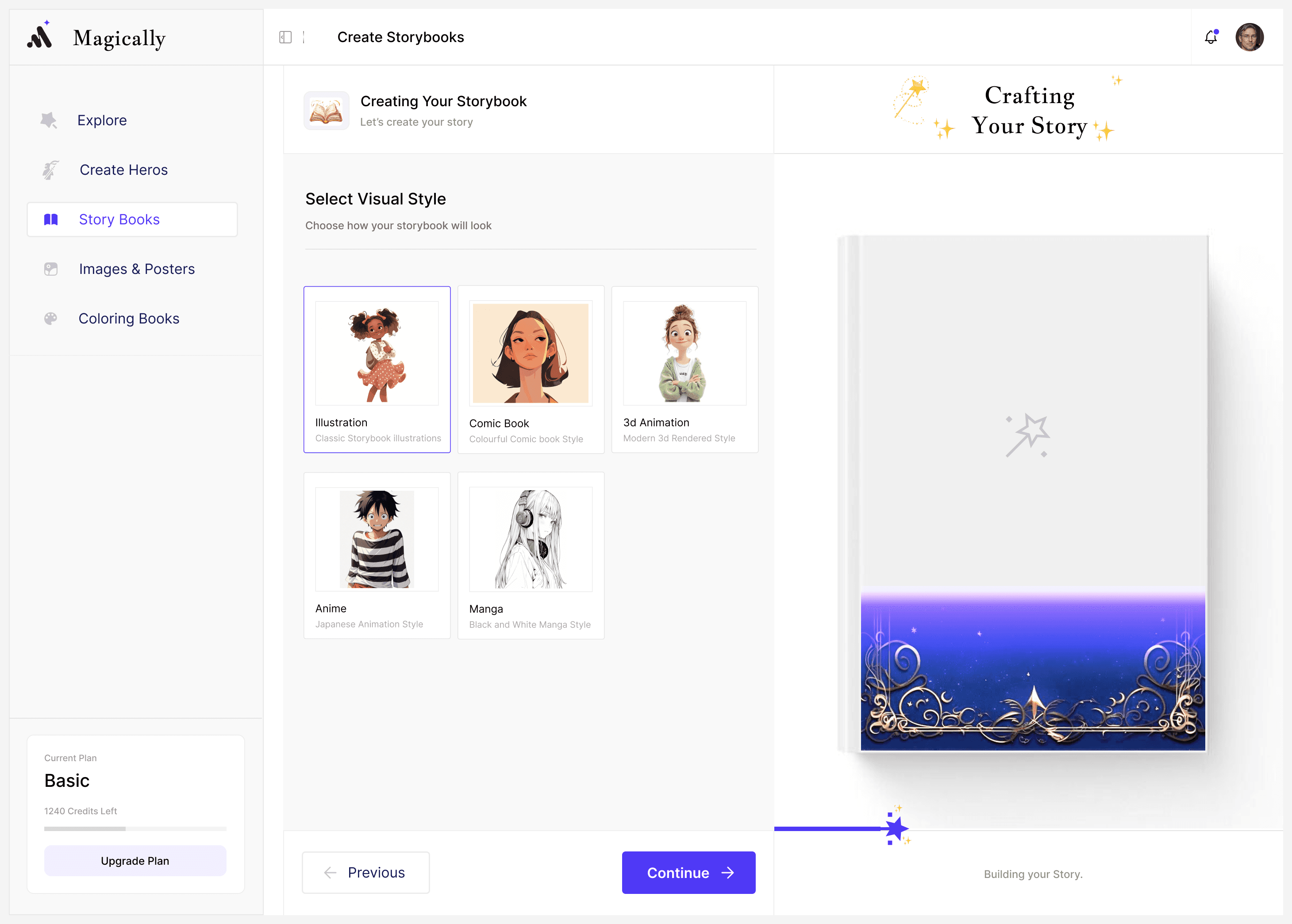Click the Explore star icon
The image size is (1292, 924).
click(x=49, y=120)
